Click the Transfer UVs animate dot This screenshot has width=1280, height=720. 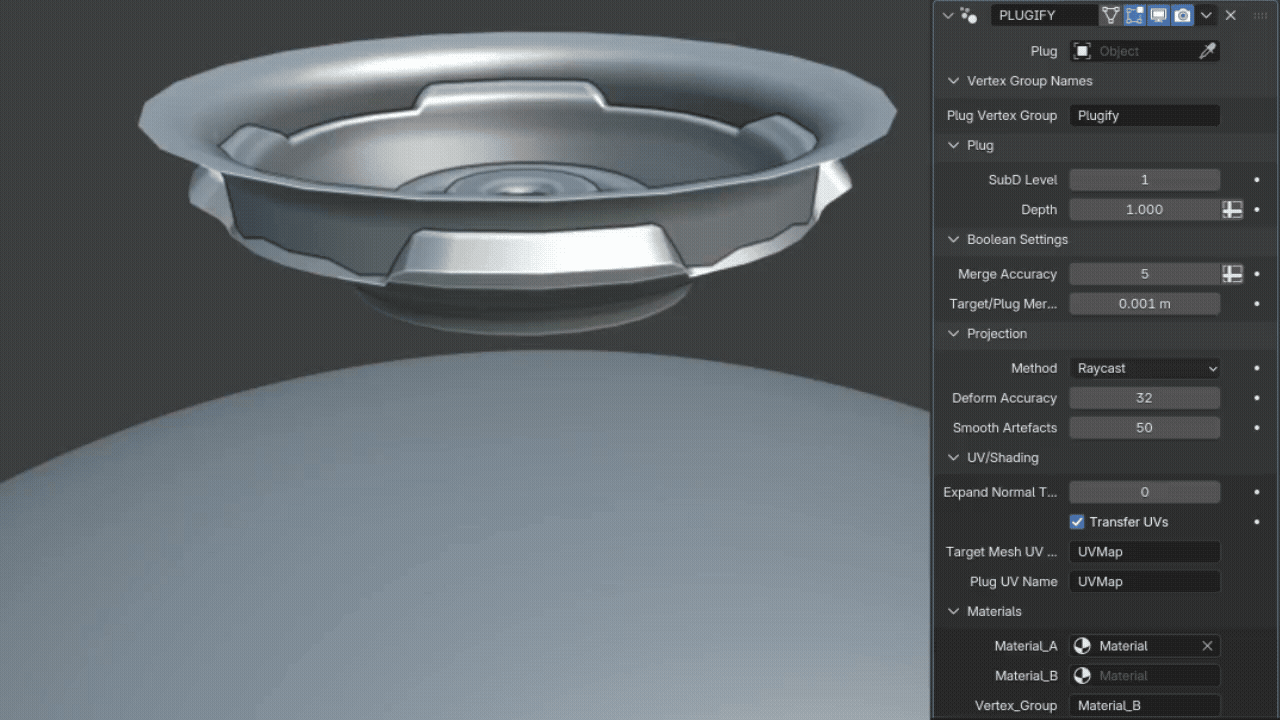[1257, 522]
